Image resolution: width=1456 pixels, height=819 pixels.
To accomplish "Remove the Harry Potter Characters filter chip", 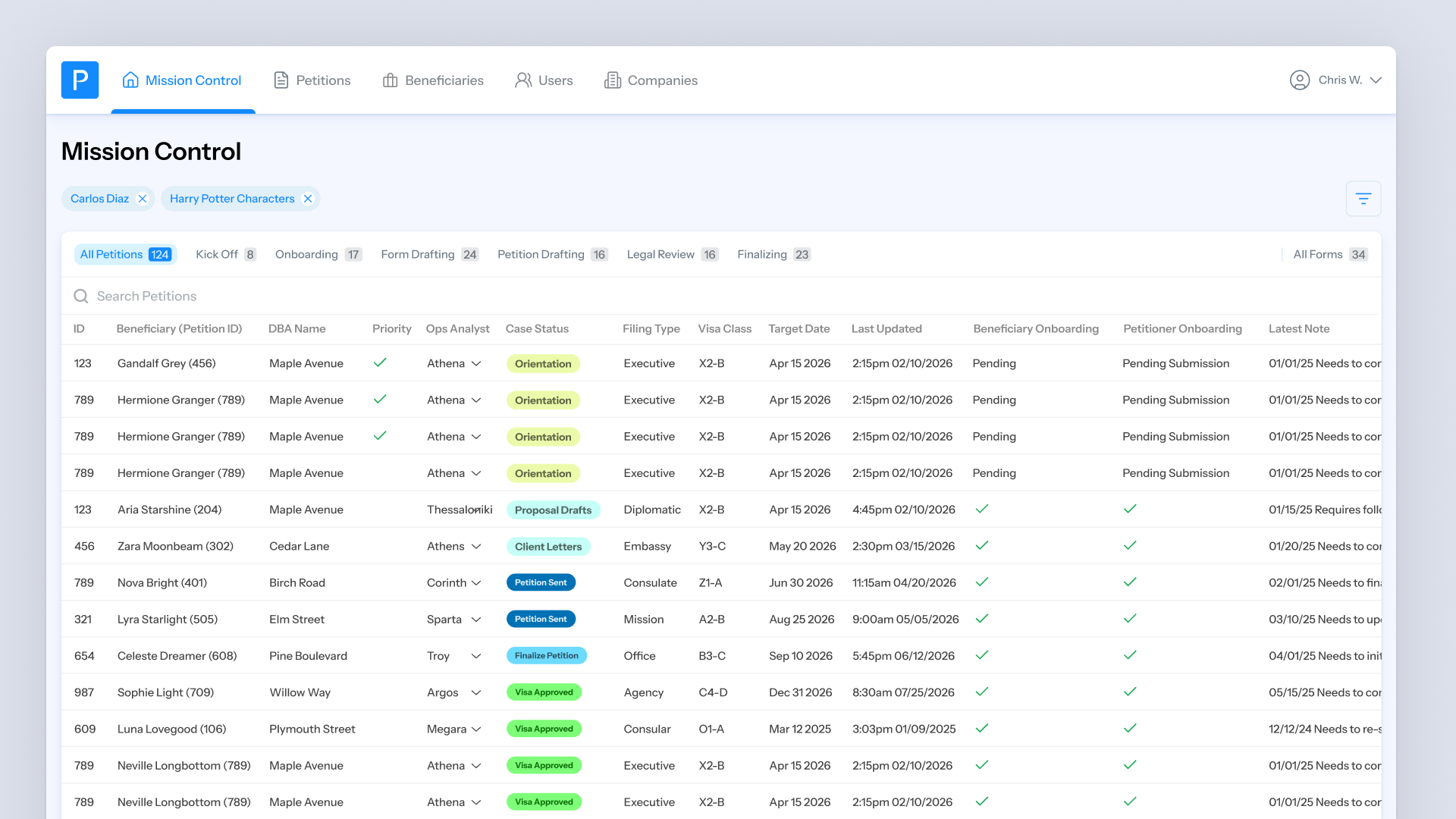I will coord(308,199).
